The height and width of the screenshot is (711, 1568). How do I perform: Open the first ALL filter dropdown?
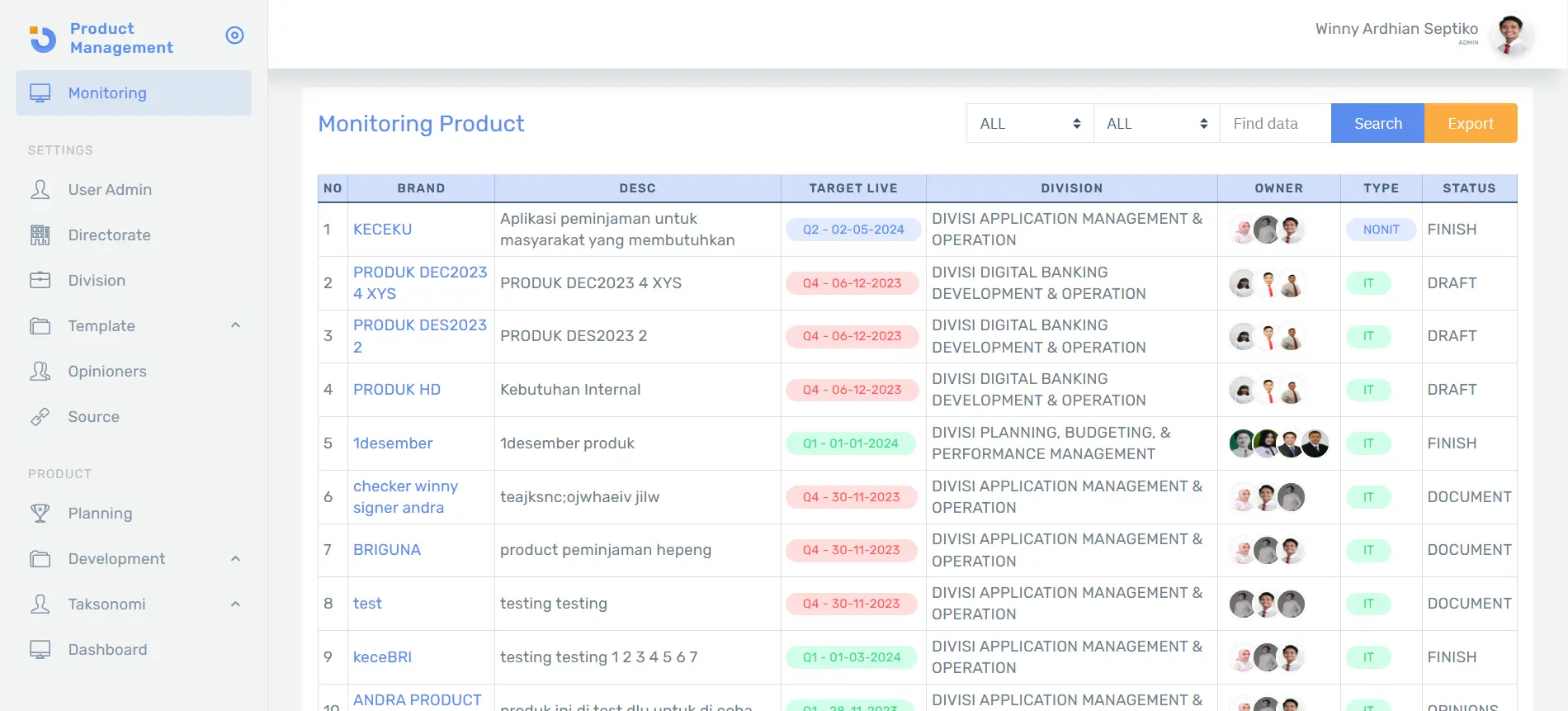[1029, 124]
